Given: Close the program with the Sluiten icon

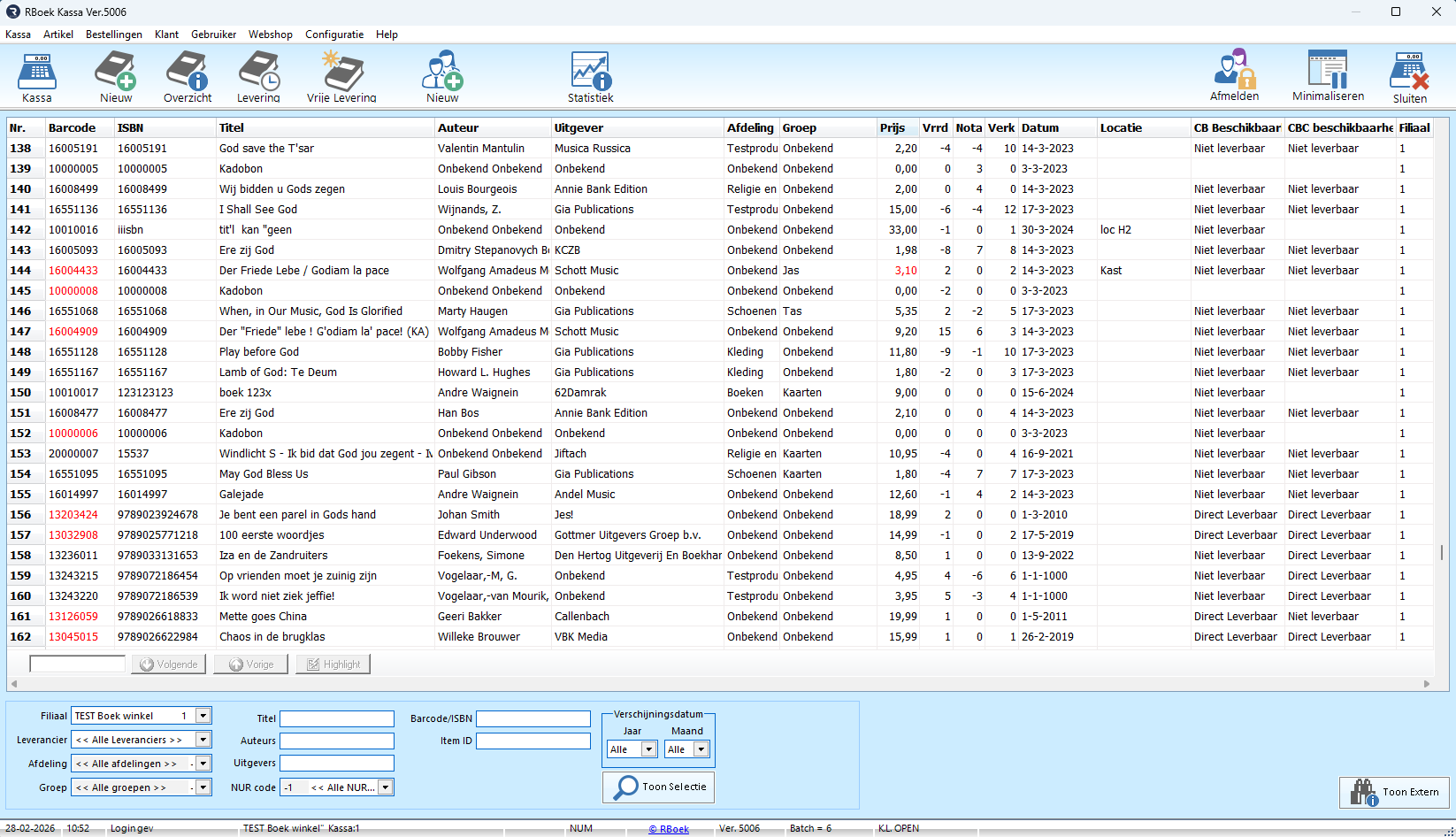Looking at the screenshot, I should click(1408, 77).
